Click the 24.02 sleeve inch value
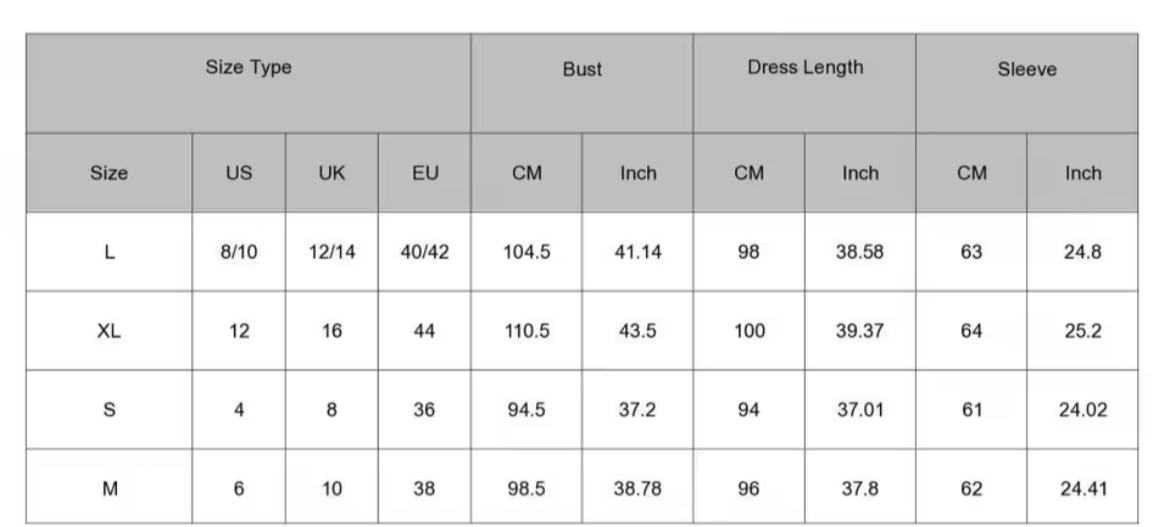Image resolution: width=1170 pixels, height=527 pixels. 1082,410
